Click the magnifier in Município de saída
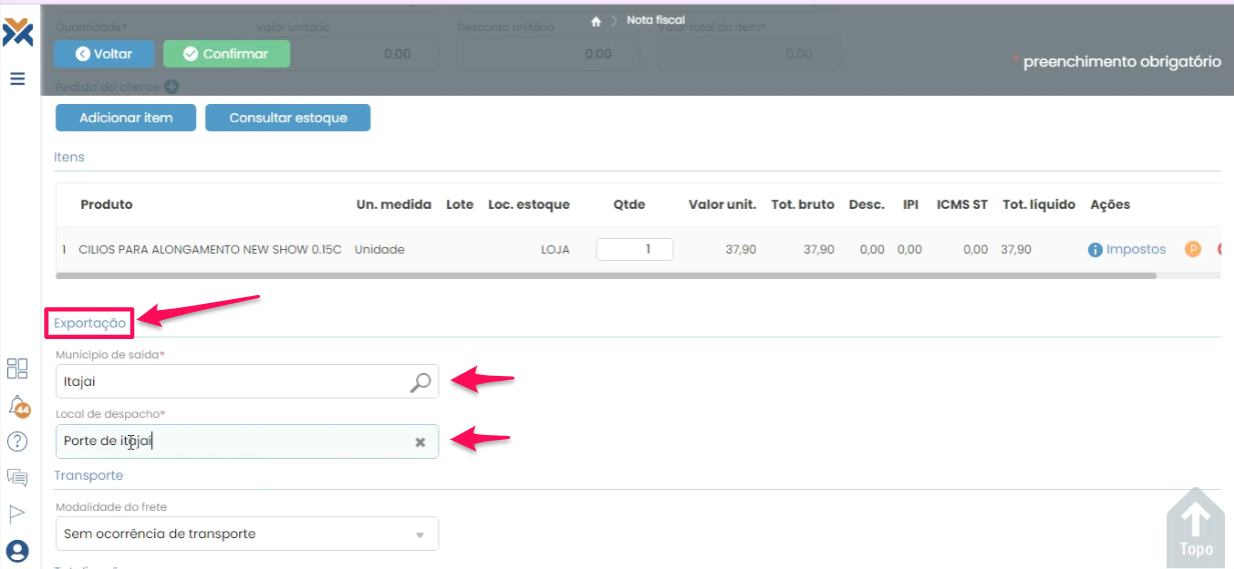The height and width of the screenshot is (569, 1234). 421,381
